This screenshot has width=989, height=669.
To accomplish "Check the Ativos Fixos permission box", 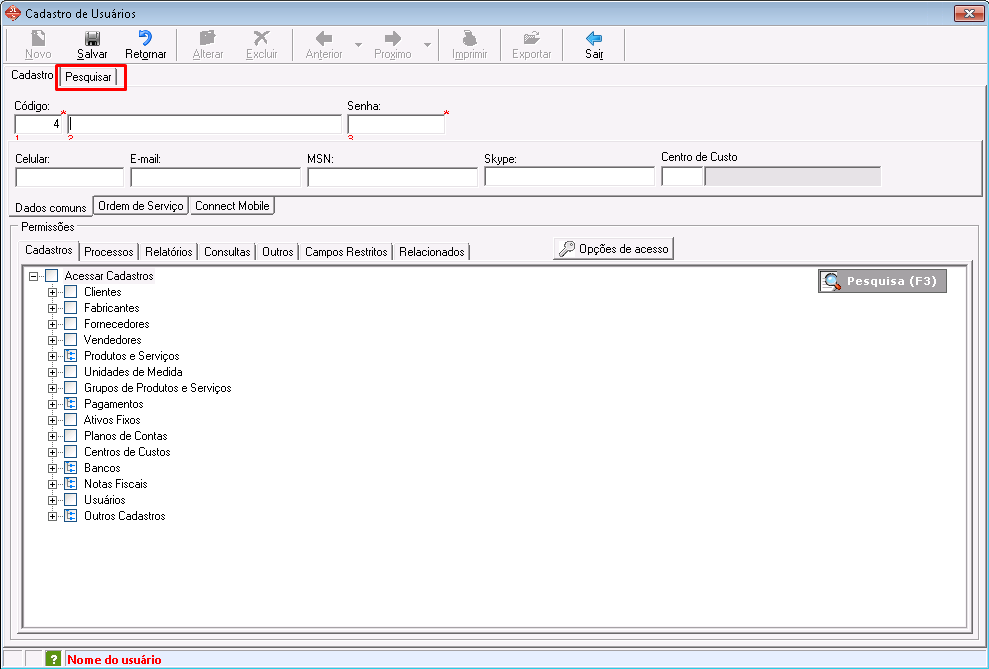I will pos(71,419).
